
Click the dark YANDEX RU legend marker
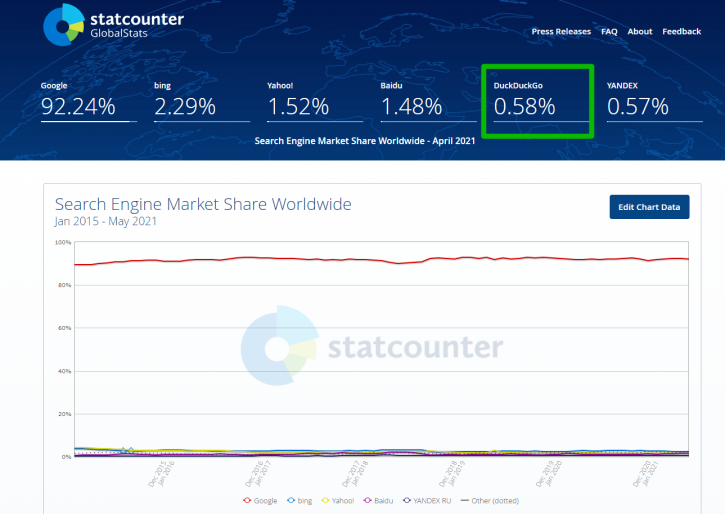pos(406,500)
